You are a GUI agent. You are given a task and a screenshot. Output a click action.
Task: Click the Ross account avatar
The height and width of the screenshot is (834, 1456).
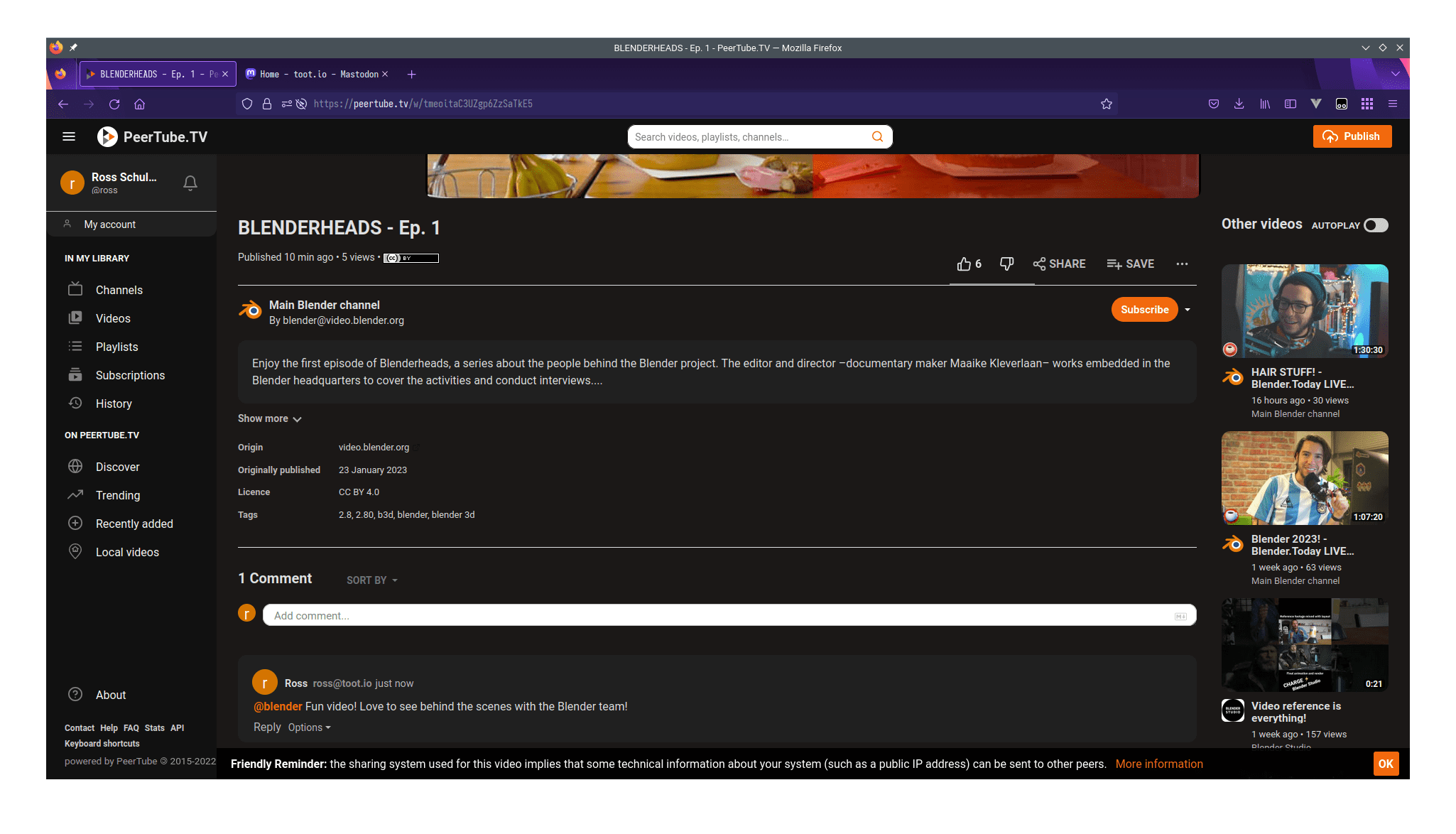coord(72,183)
